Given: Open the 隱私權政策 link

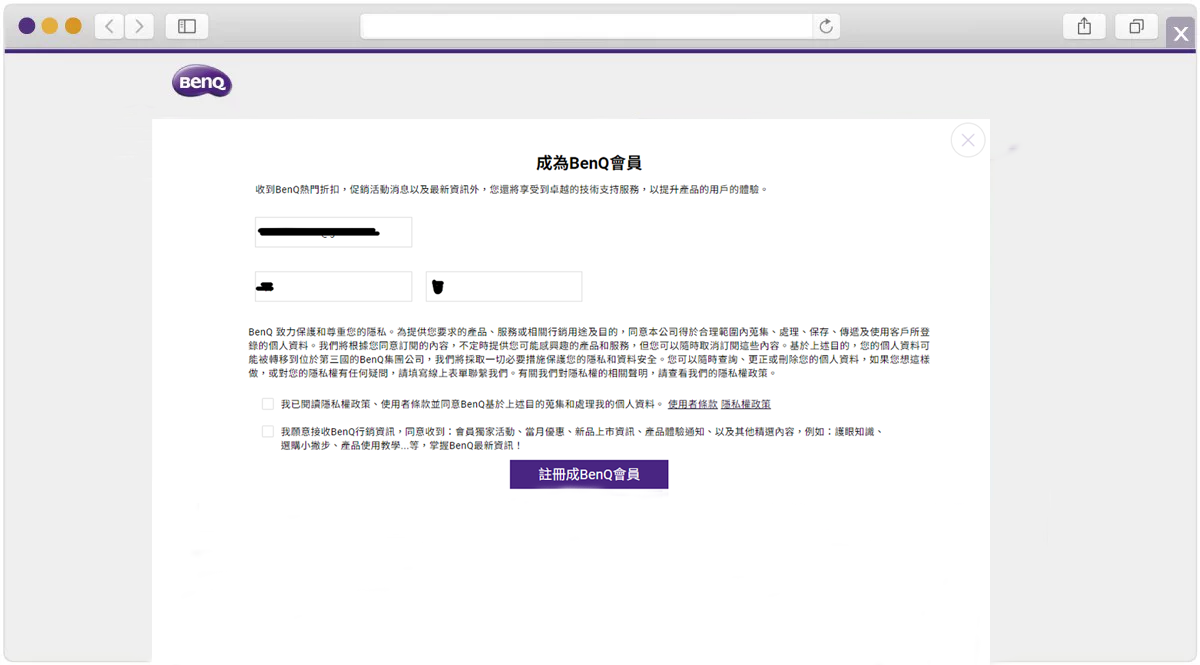Looking at the screenshot, I should (x=746, y=405).
